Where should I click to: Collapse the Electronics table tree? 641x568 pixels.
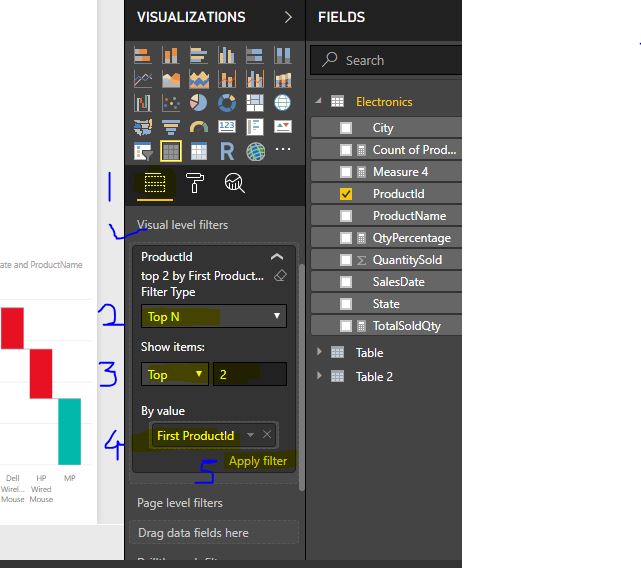click(x=318, y=101)
